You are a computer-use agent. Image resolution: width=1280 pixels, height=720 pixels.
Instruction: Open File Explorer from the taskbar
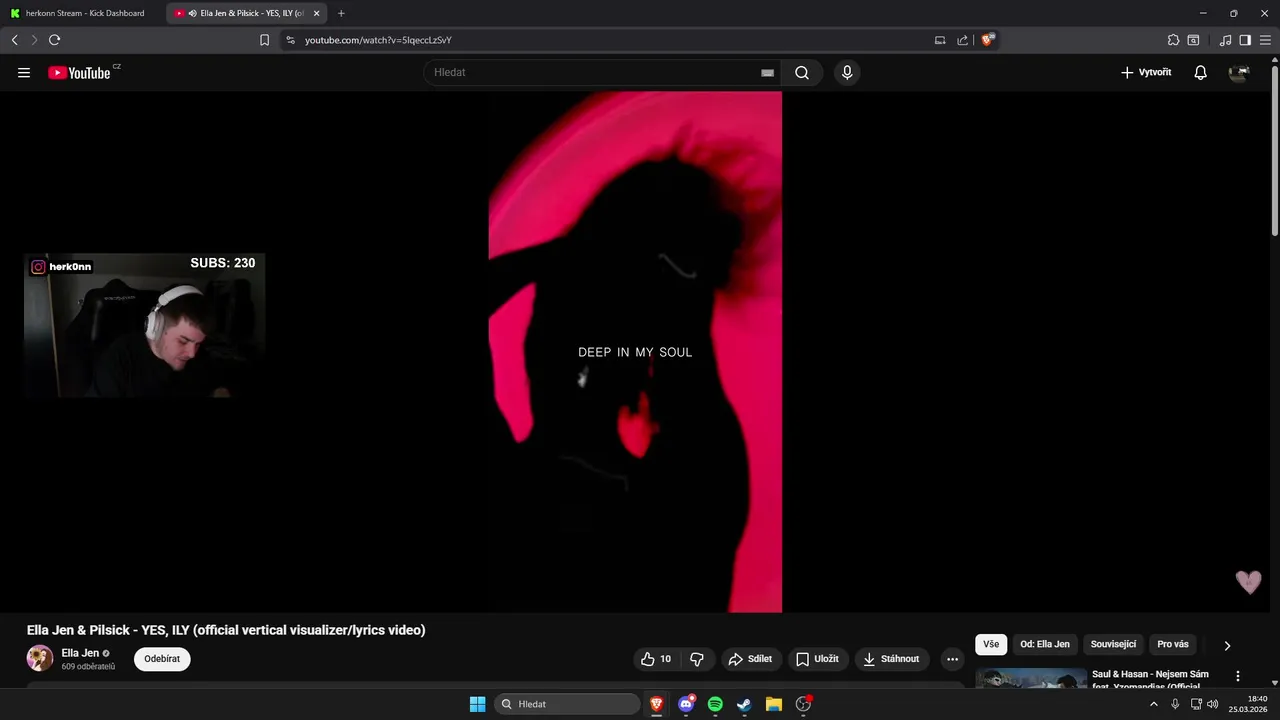tap(773, 704)
